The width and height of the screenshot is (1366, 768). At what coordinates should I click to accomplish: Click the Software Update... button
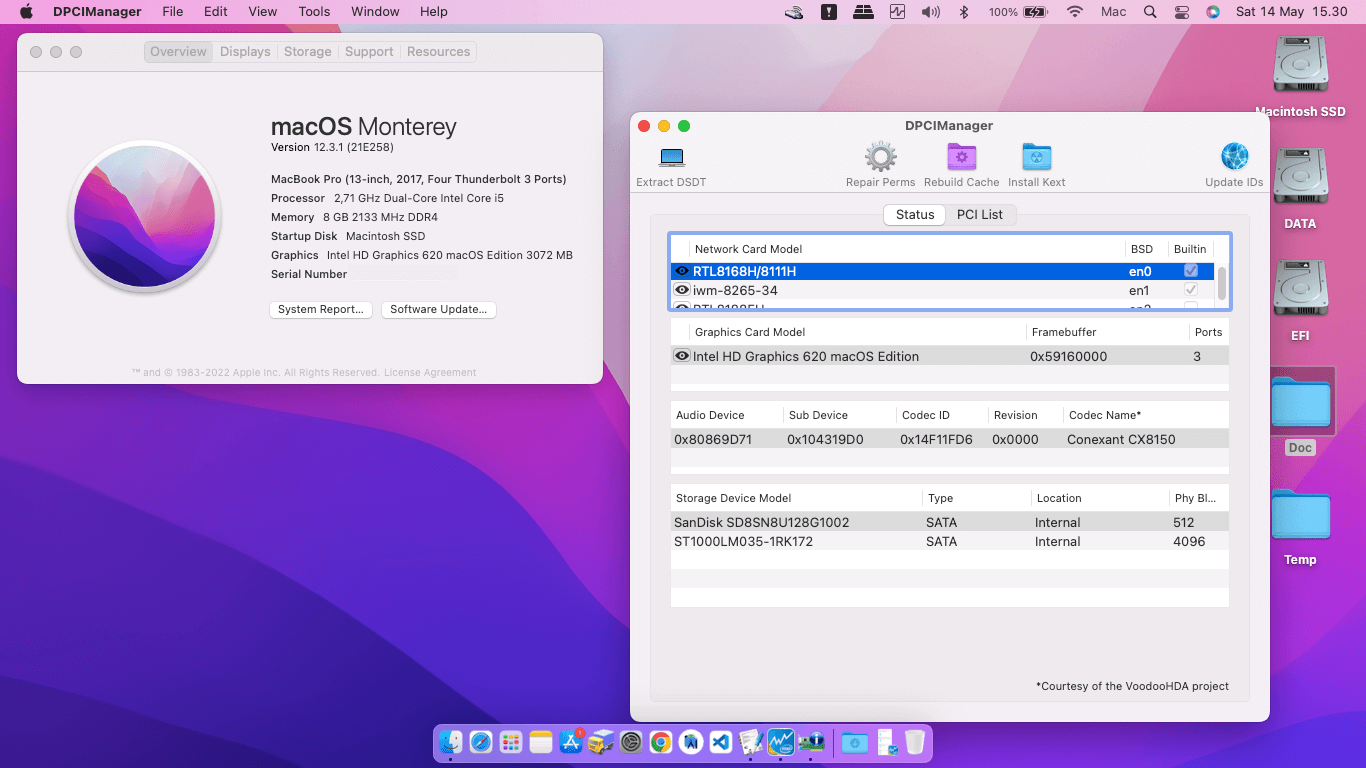tap(439, 310)
